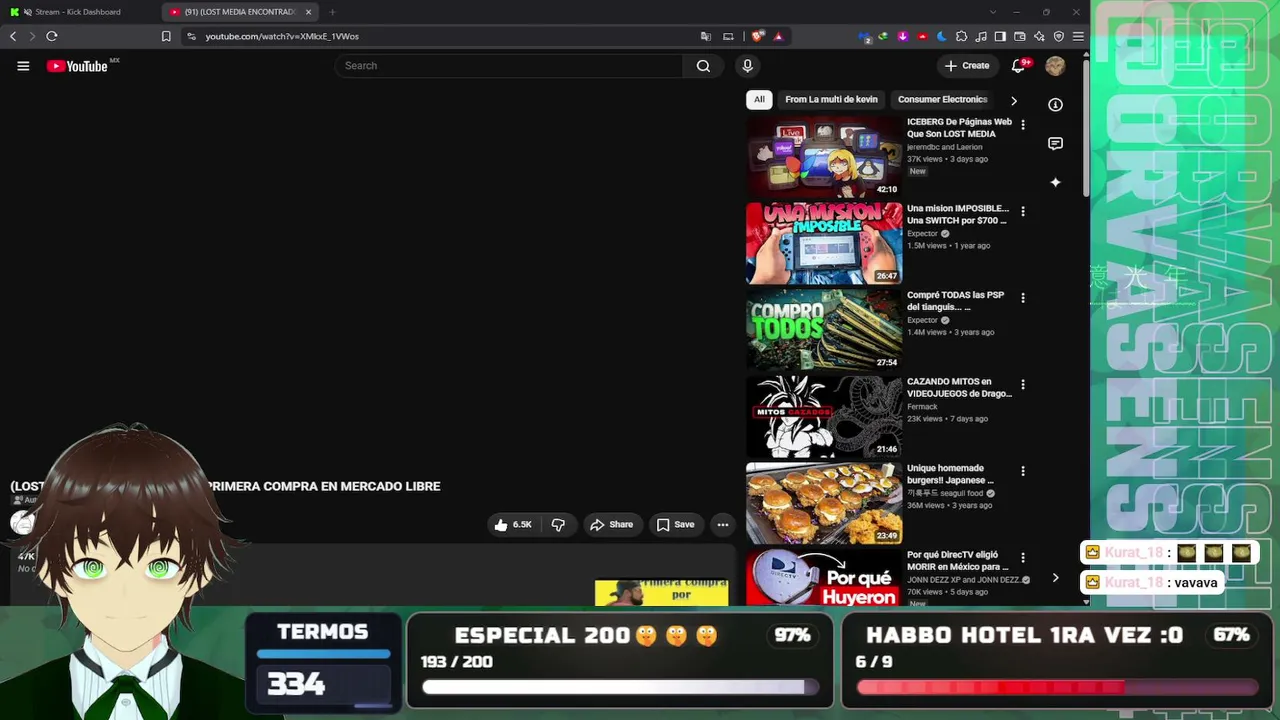
Task: Open options for Unique homemade burgers video
Action: coord(1022,471)
